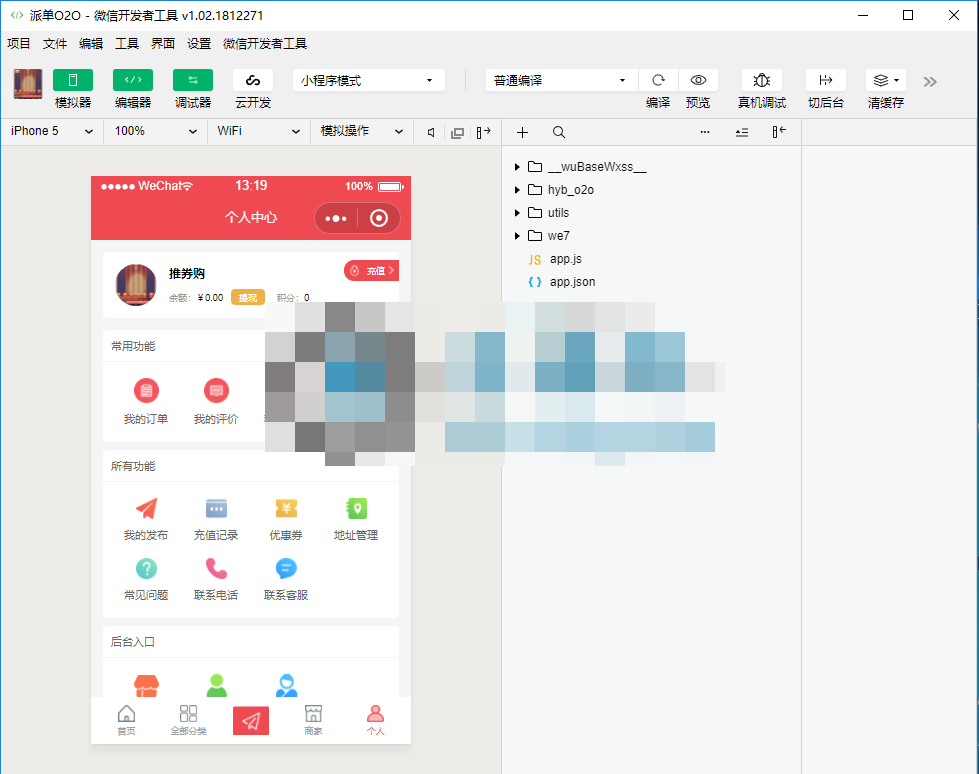The image size is (979, 774).
Task: Open the 模拟操作 dropdown
Action: [x=362, y=131]
